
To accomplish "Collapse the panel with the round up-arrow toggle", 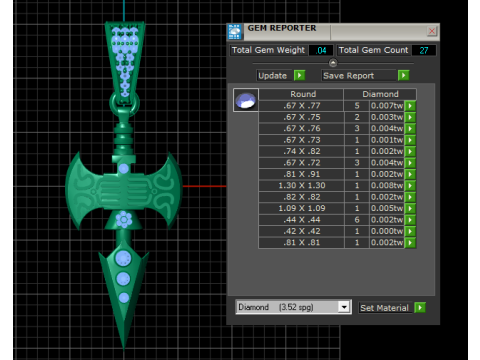I will 333,63.
